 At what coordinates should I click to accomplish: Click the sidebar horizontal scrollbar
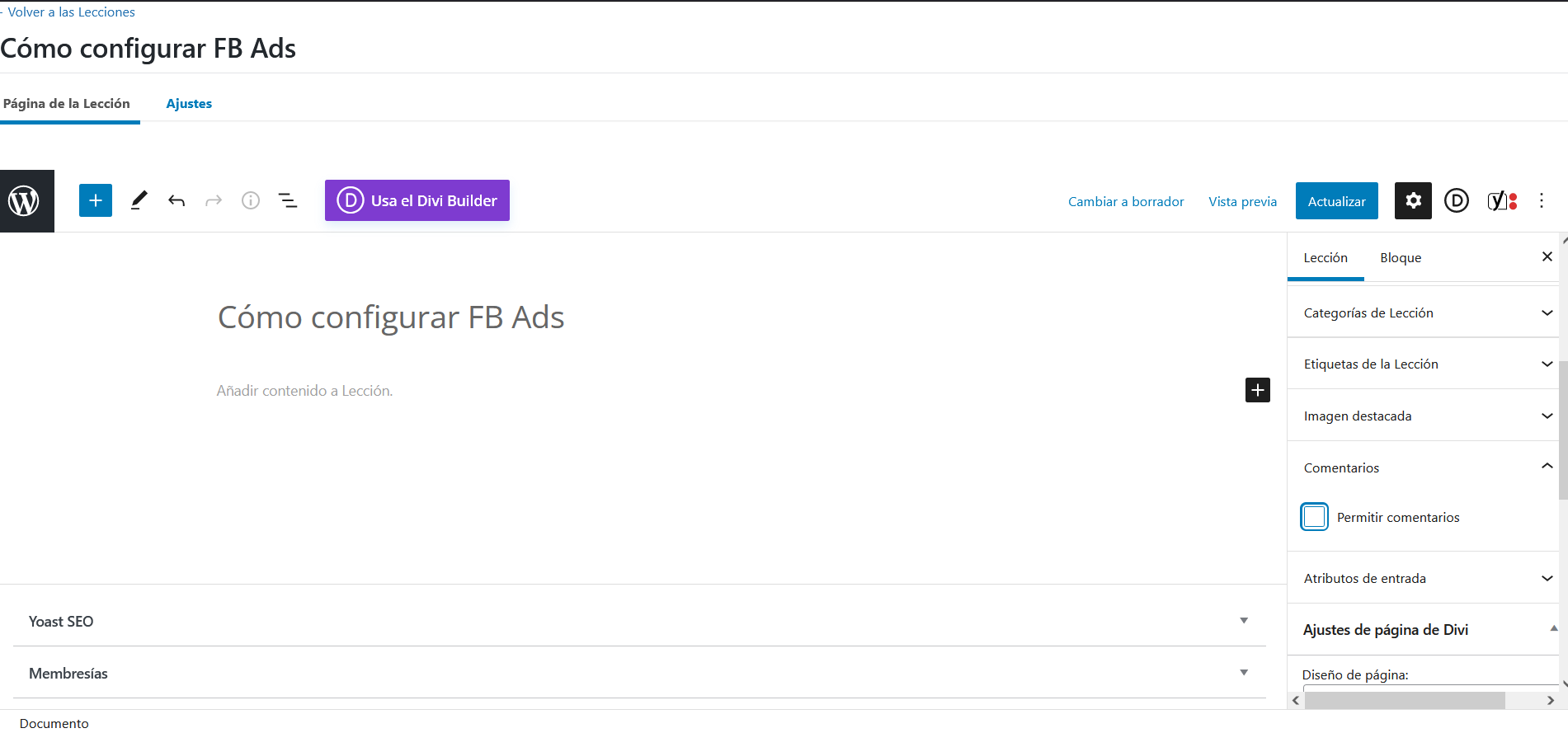pyautogui.click(x=1405, y=700)
